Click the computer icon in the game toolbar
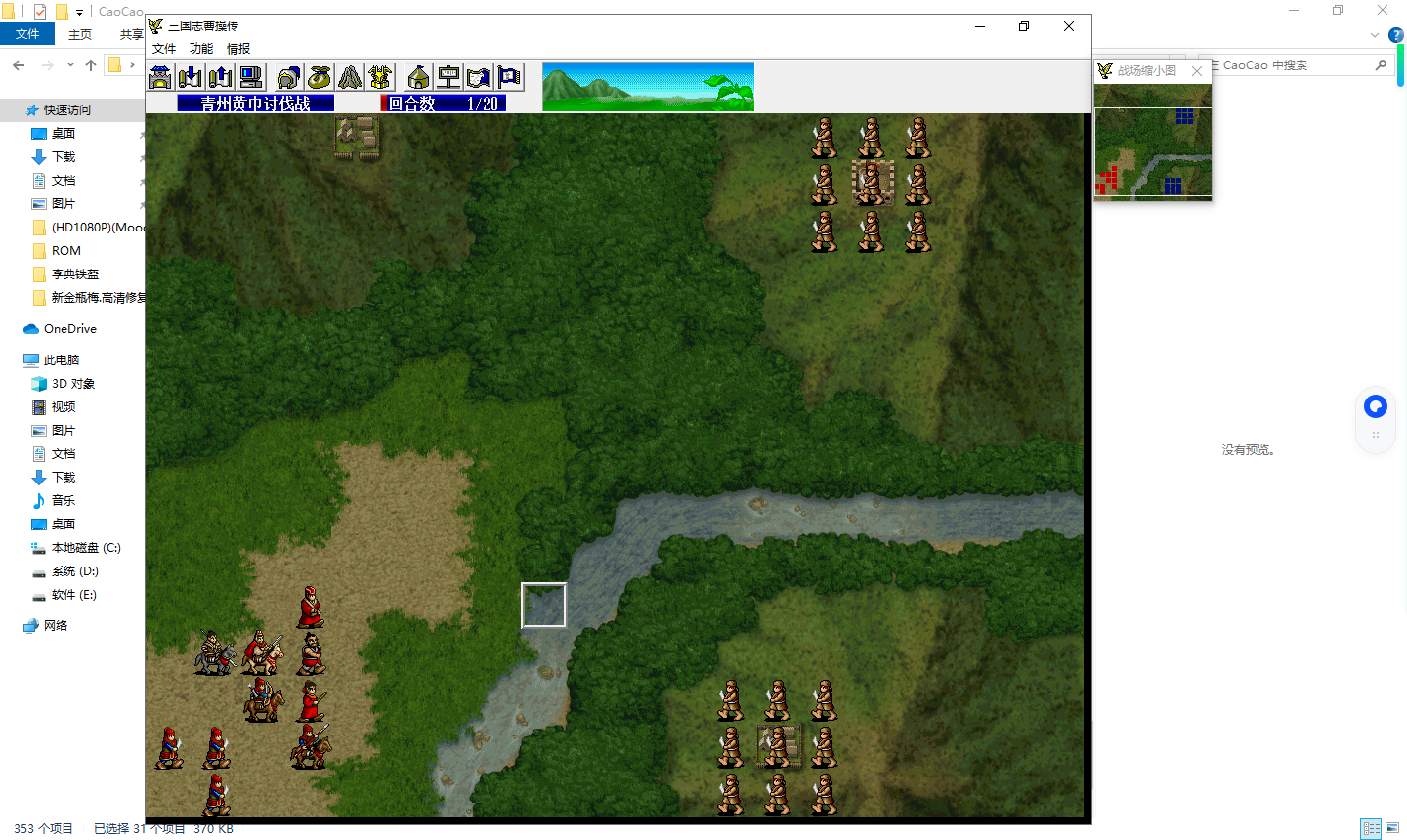 pos(251,77)
